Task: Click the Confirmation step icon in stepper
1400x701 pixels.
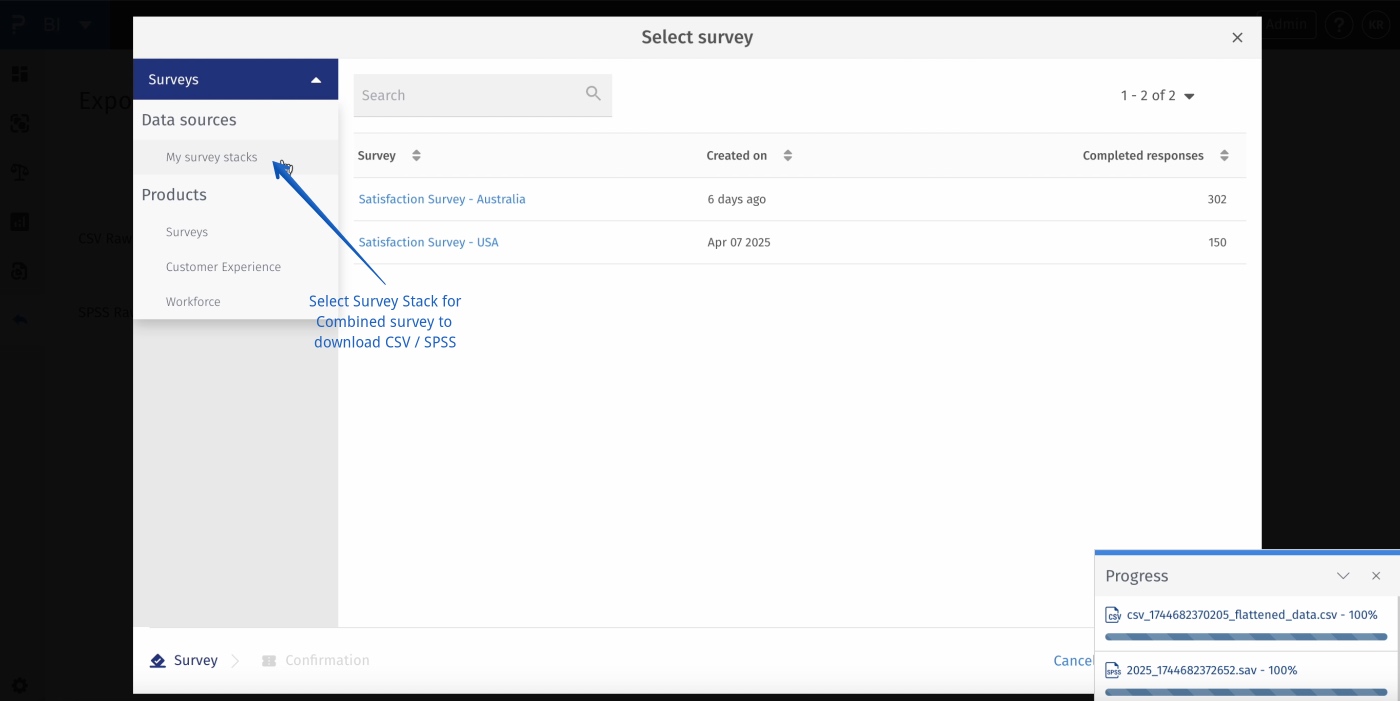Action: pyautogui.click(x=267, y=660)
